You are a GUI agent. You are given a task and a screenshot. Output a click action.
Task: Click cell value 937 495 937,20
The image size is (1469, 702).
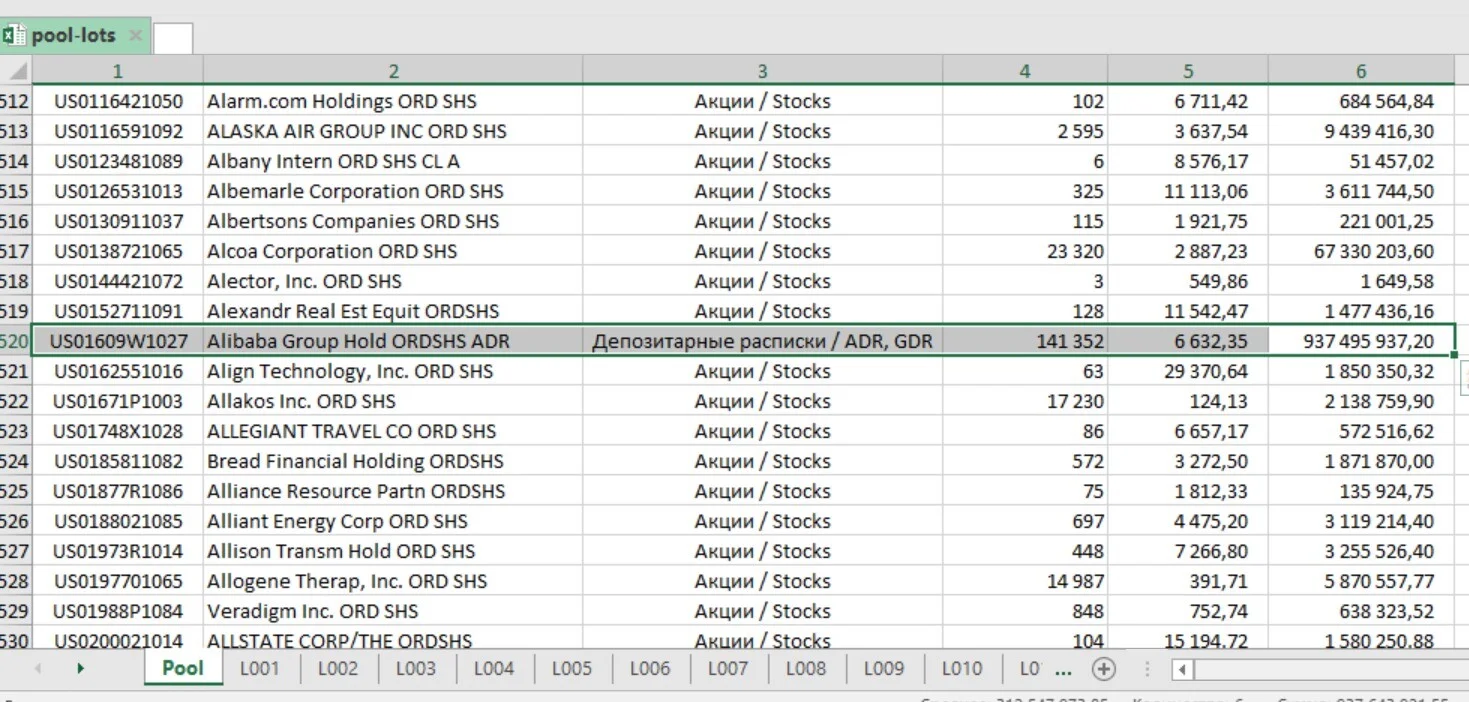(x=1361, y=341)
